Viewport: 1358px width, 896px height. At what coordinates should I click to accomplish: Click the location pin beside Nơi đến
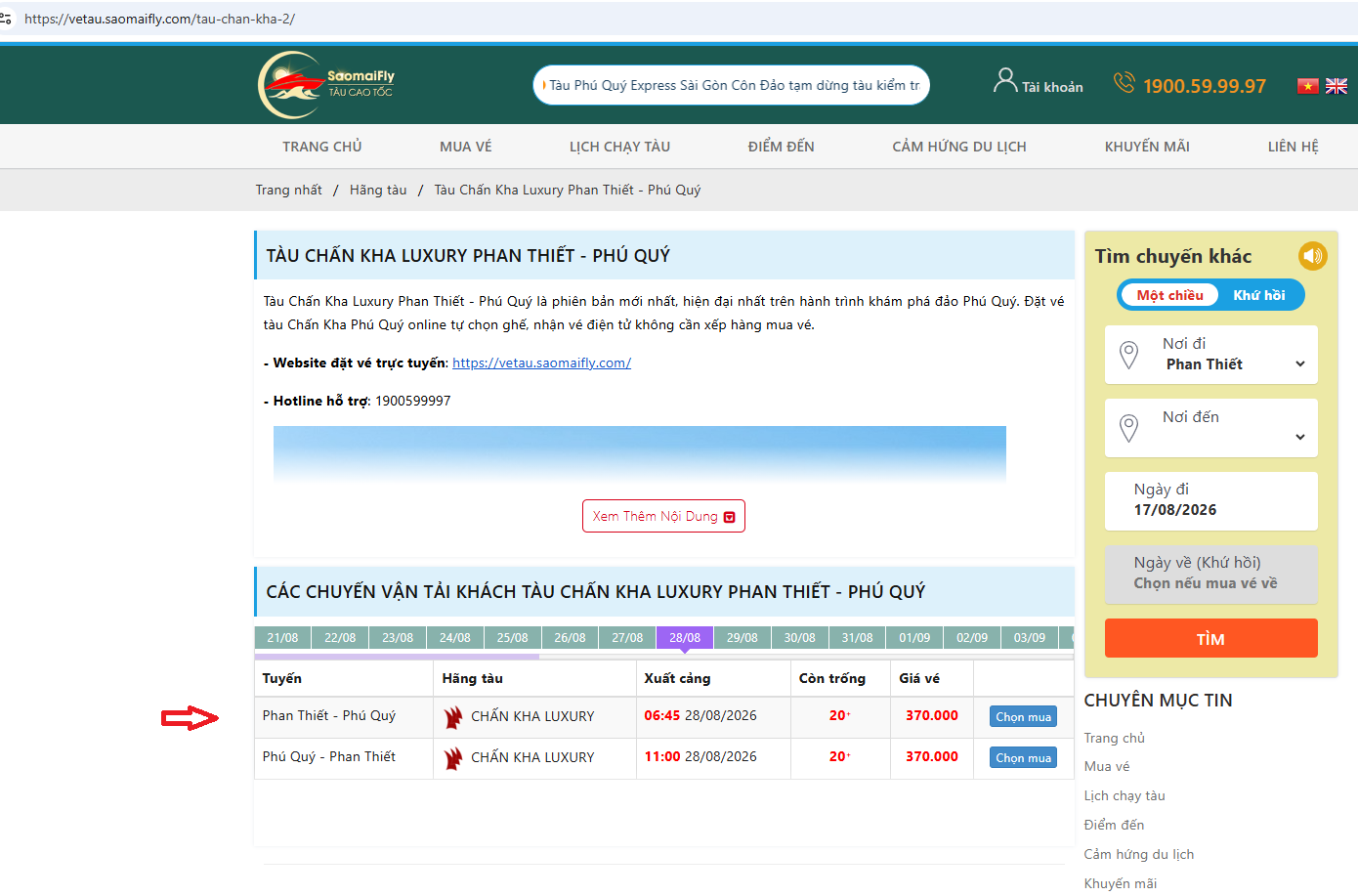pos(1128,428)
